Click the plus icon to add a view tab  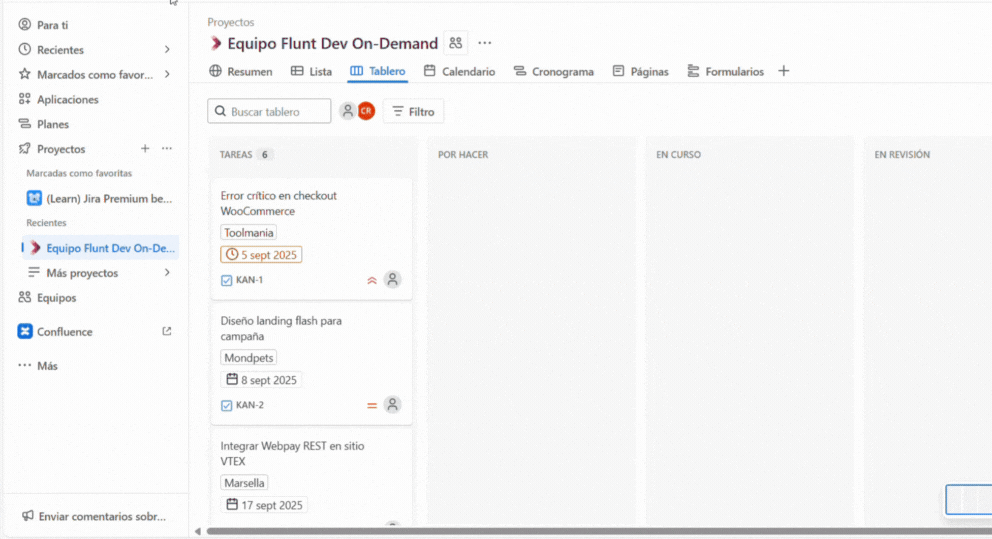[784, 71]
